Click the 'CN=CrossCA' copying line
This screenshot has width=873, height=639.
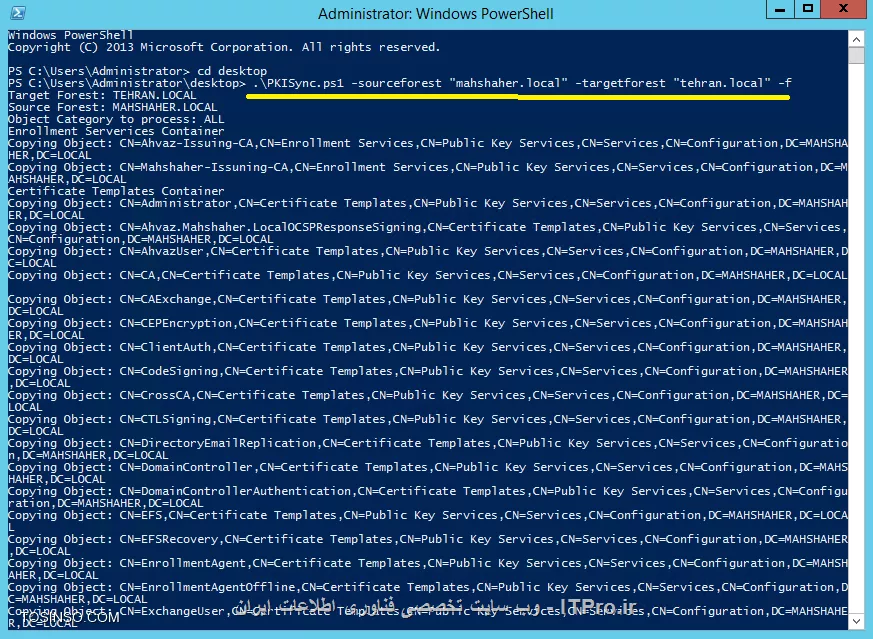[x=428, y=401]
